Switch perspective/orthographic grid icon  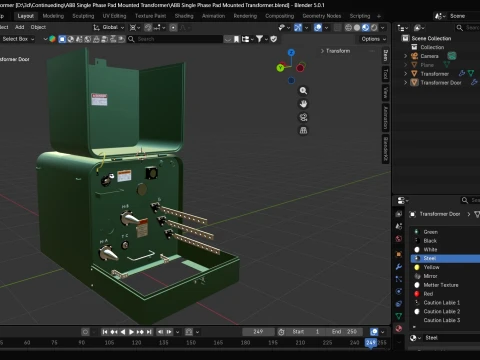pos(303,131)
